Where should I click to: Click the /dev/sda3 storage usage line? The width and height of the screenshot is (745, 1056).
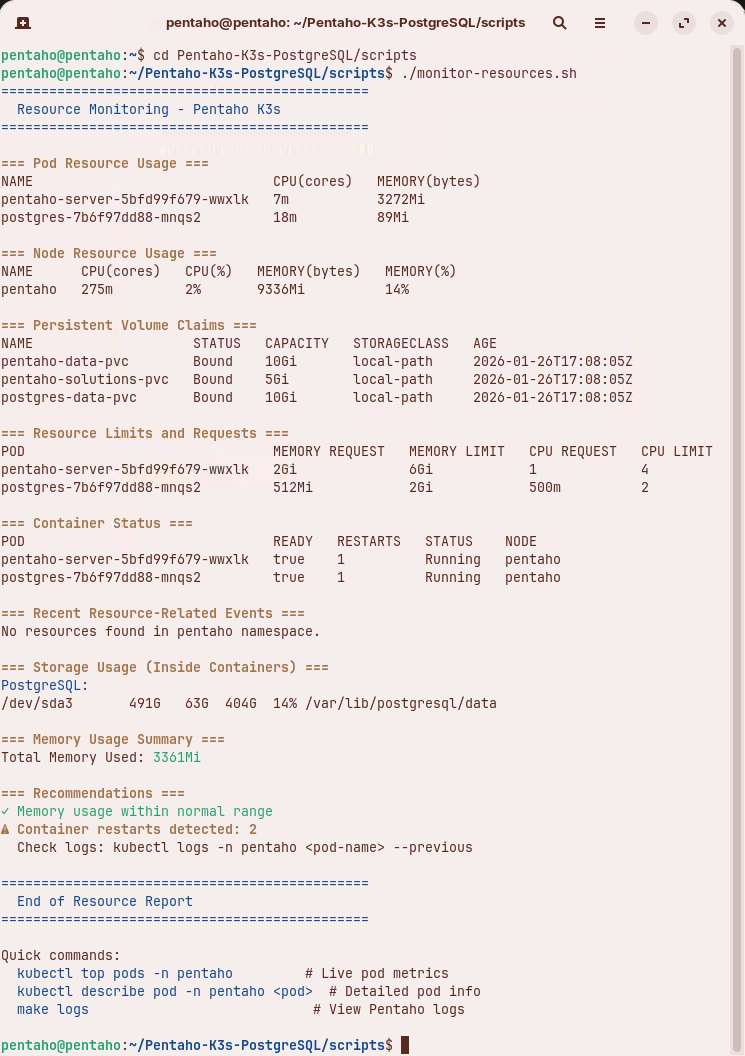pos(248,703)
